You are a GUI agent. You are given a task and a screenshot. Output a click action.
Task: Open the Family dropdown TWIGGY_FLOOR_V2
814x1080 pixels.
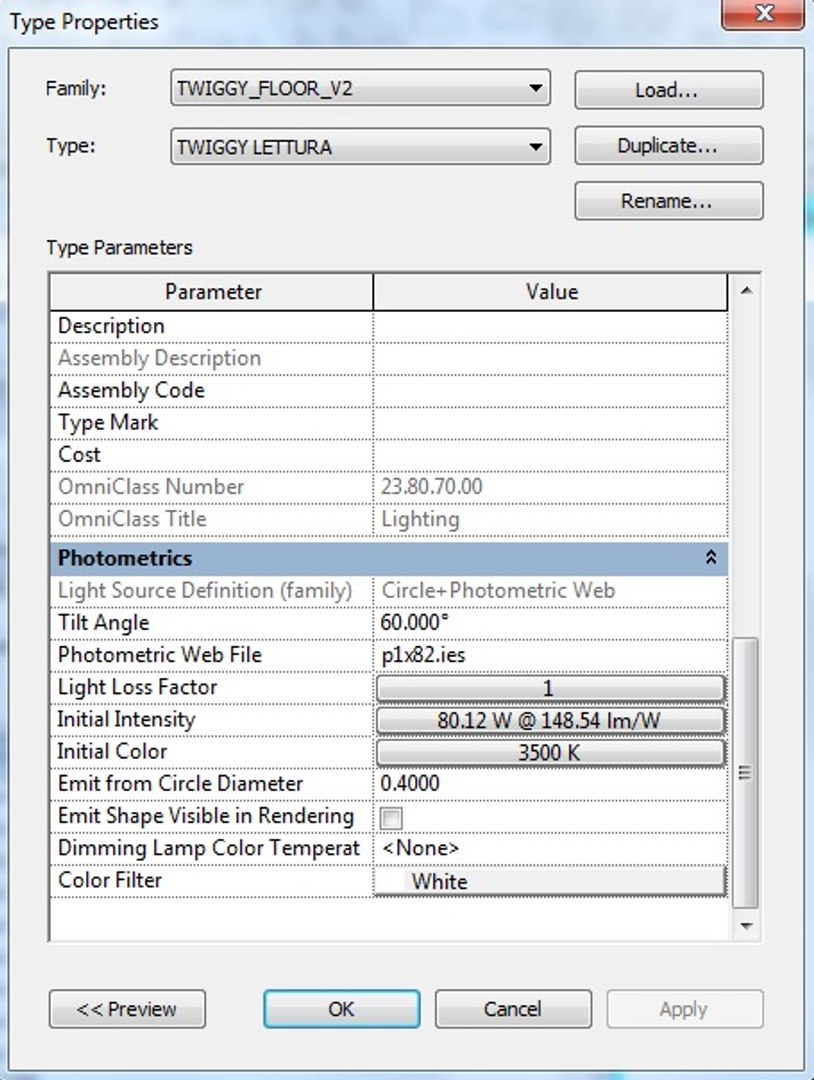[360, 87]
